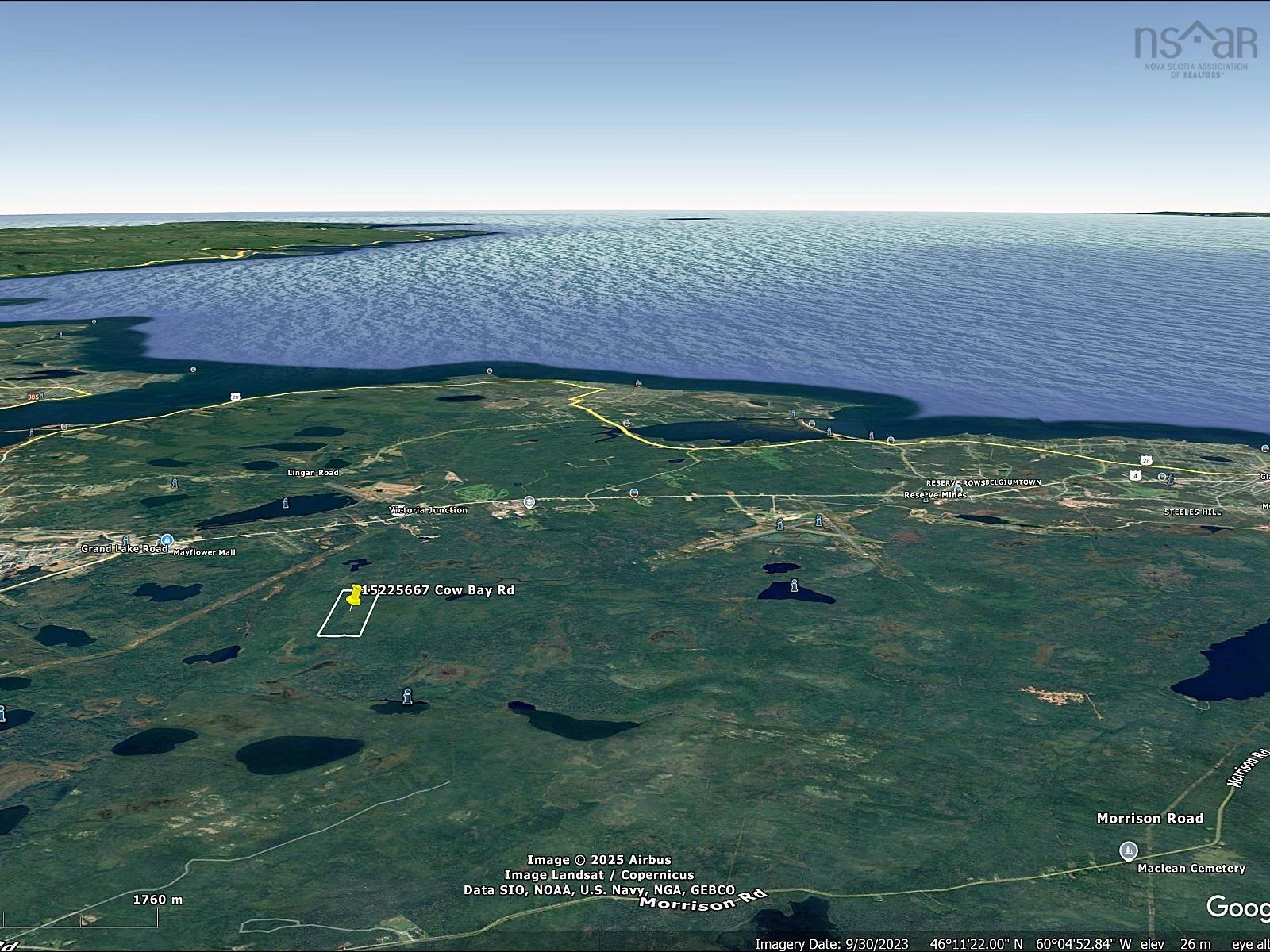
Task: Click the info marker on the lake near Lingan Road
Action: [x=284, y=503]
